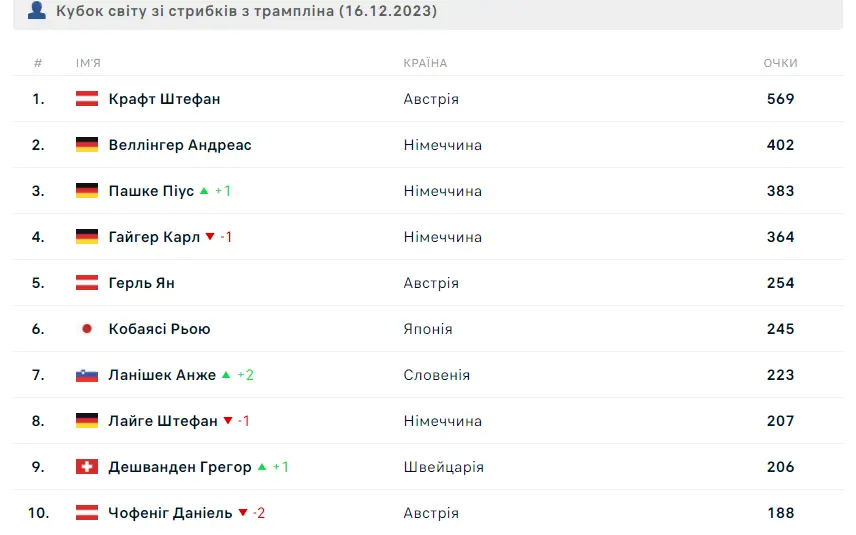
Task: Click the person icon beside the World Cup title
Action: (37, 10)
